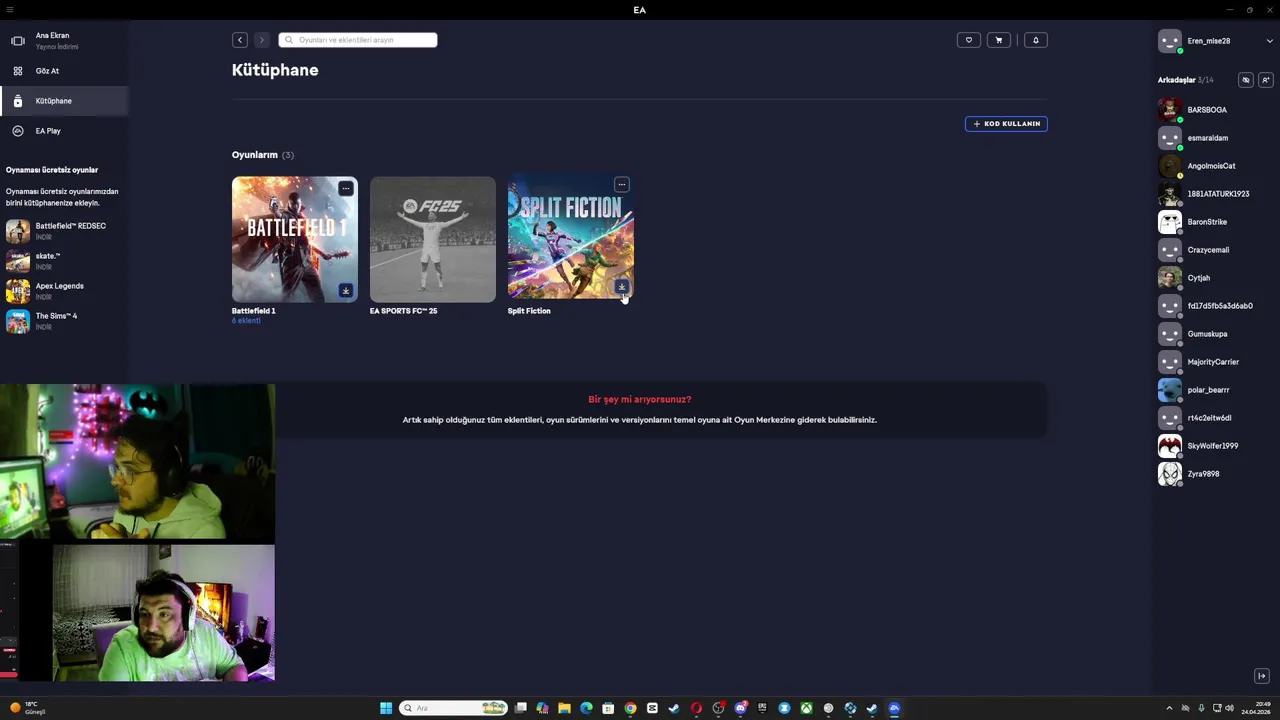Open friend MajorityCarrier
1280x720 pixels.
[1215, 362]
